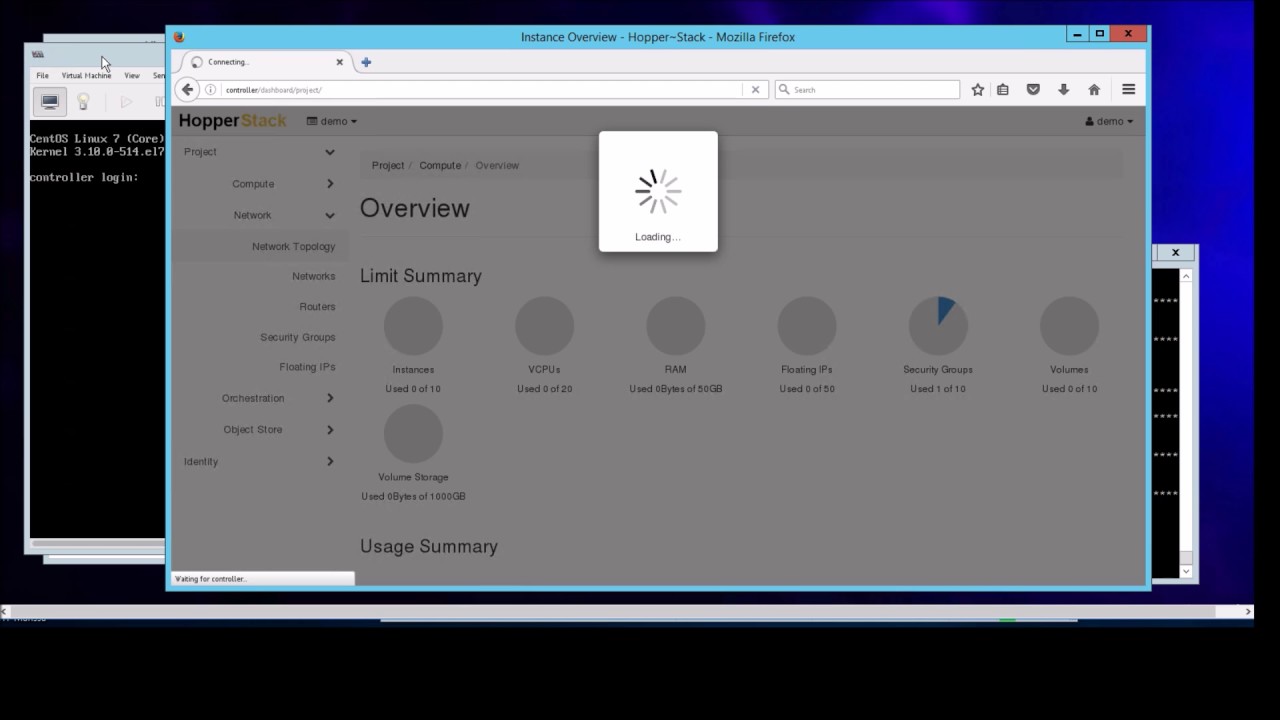Click the desktop horizontal scrollbar left arrow
Screen dimensions: 1280x720
[5, 611]
